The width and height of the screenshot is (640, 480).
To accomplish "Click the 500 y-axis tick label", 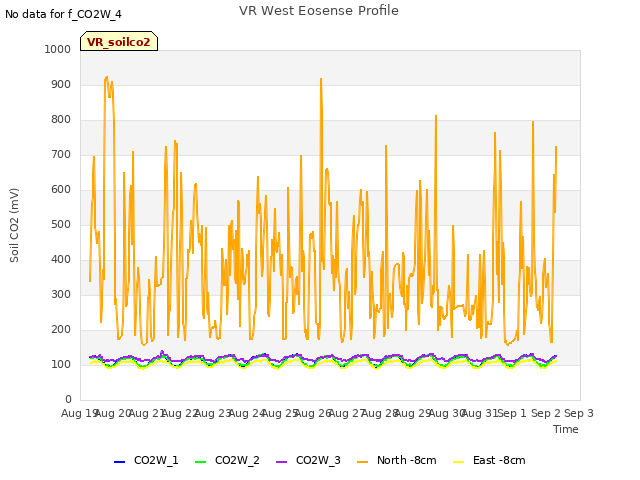I will point(61,224).
